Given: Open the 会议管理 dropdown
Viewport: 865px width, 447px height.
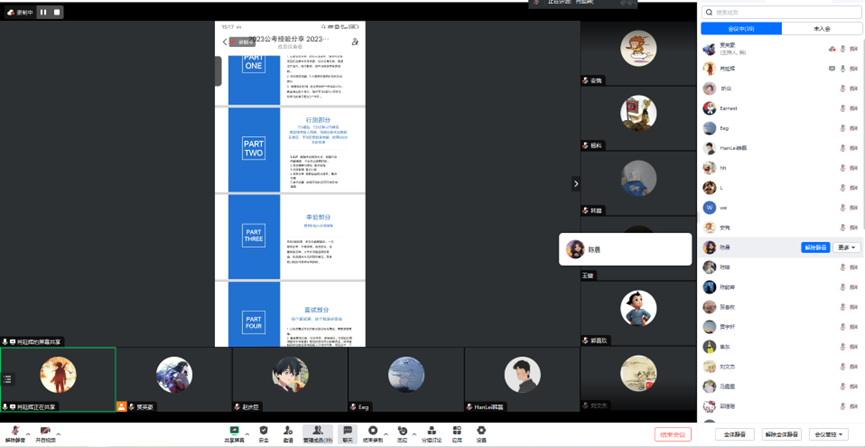Looking at the screenshot, I should (829, 435).
